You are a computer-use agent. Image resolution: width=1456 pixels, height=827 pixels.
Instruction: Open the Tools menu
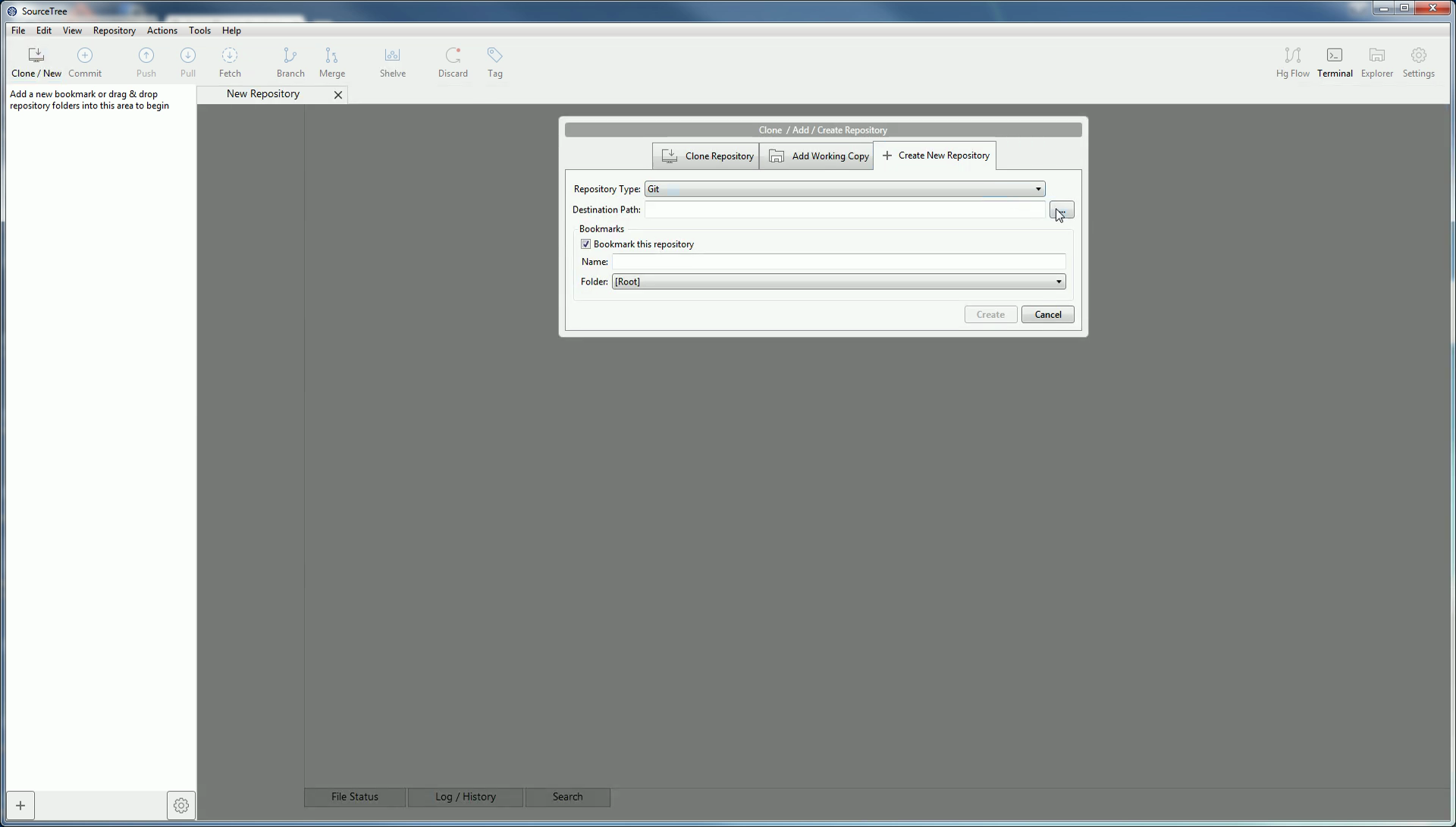(199, 30)
